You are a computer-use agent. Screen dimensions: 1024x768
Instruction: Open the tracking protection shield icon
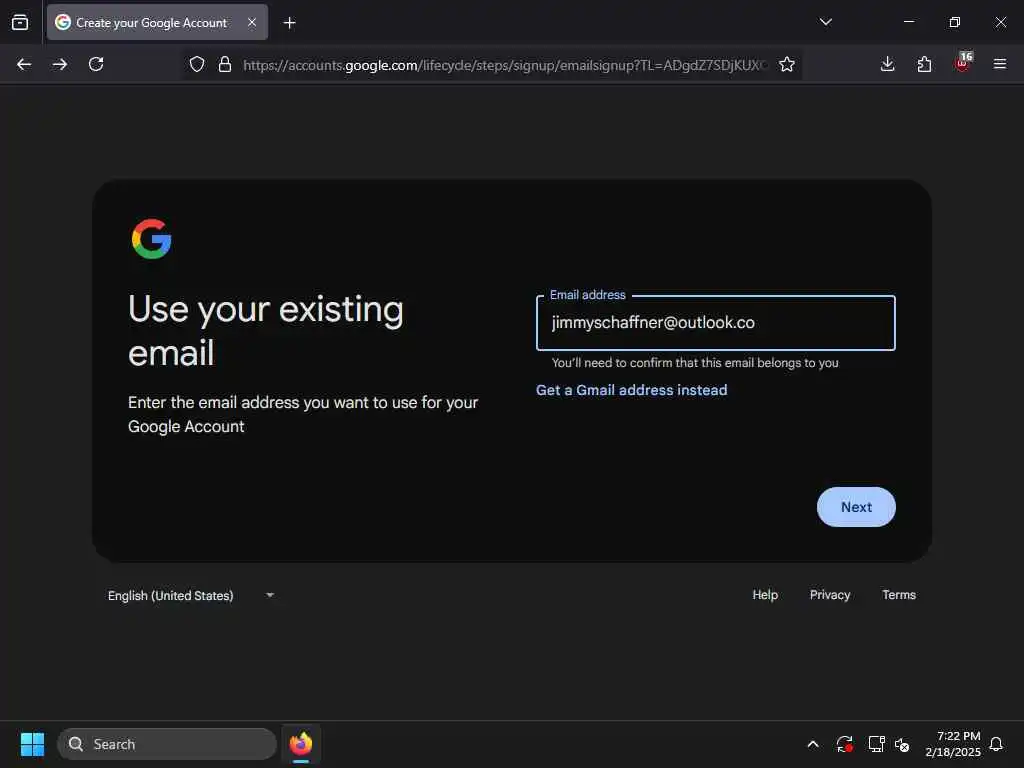coord(197,64)
